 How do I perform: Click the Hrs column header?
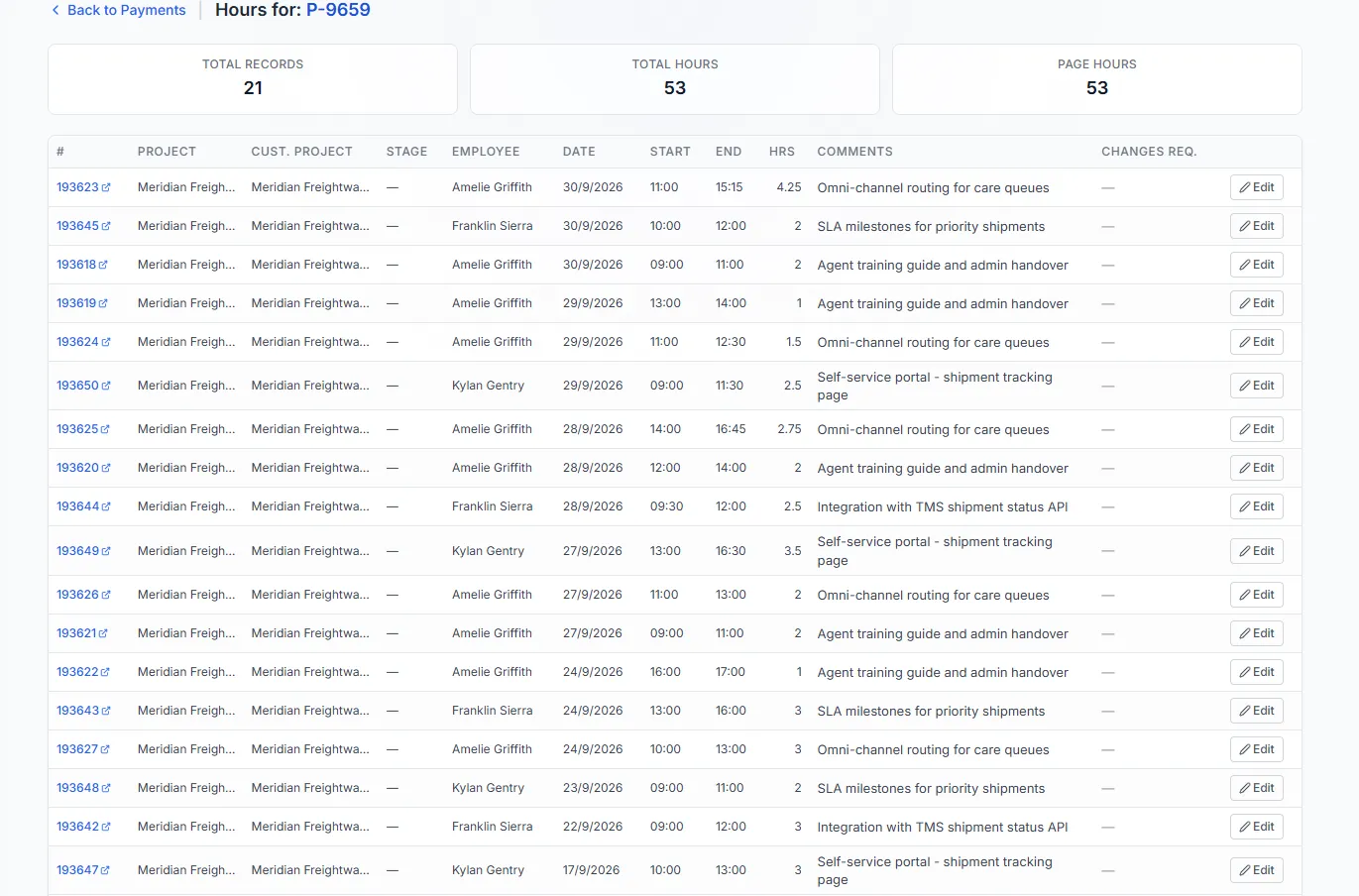click(782, 152)
